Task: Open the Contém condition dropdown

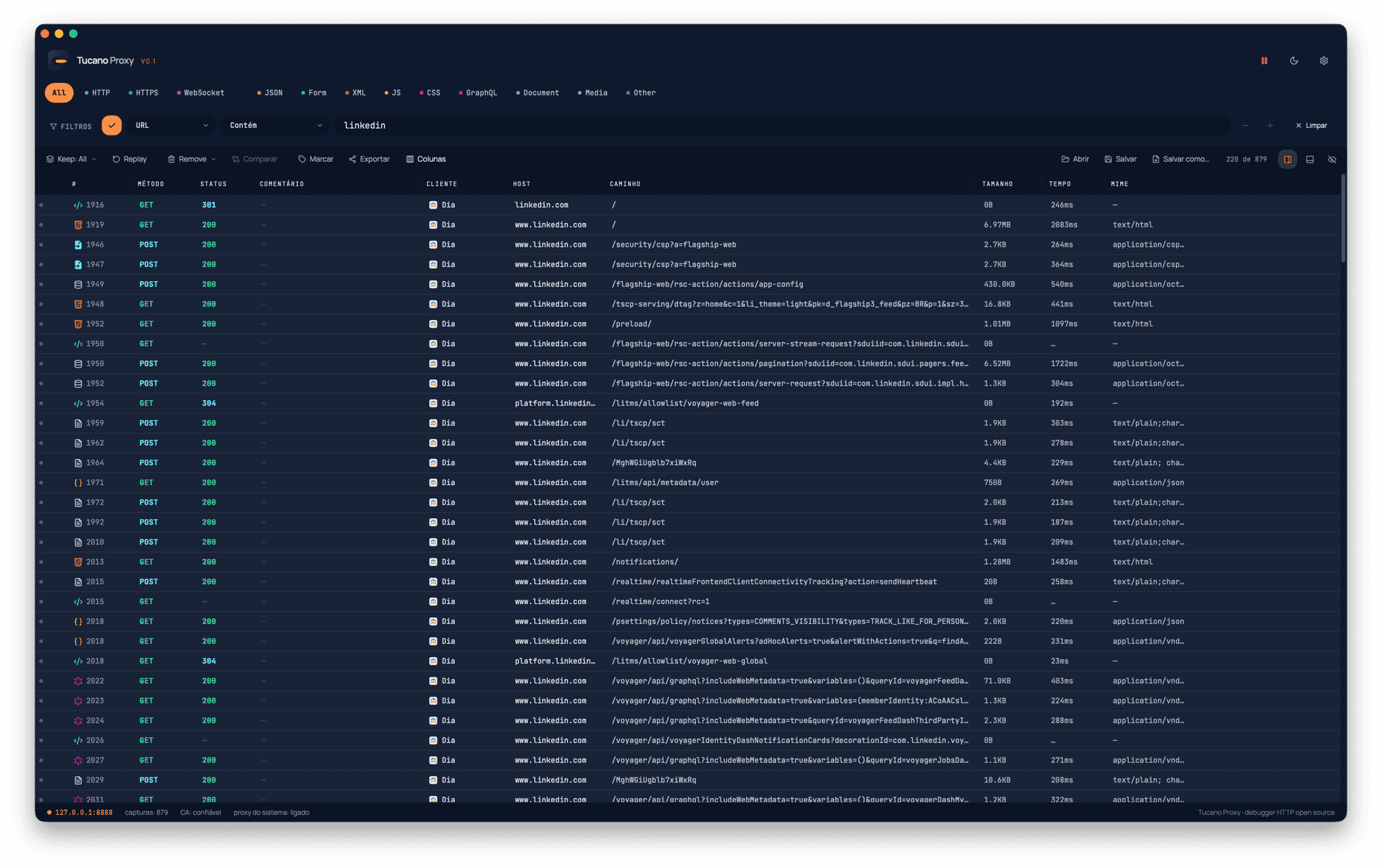Action: pos(275,126)
